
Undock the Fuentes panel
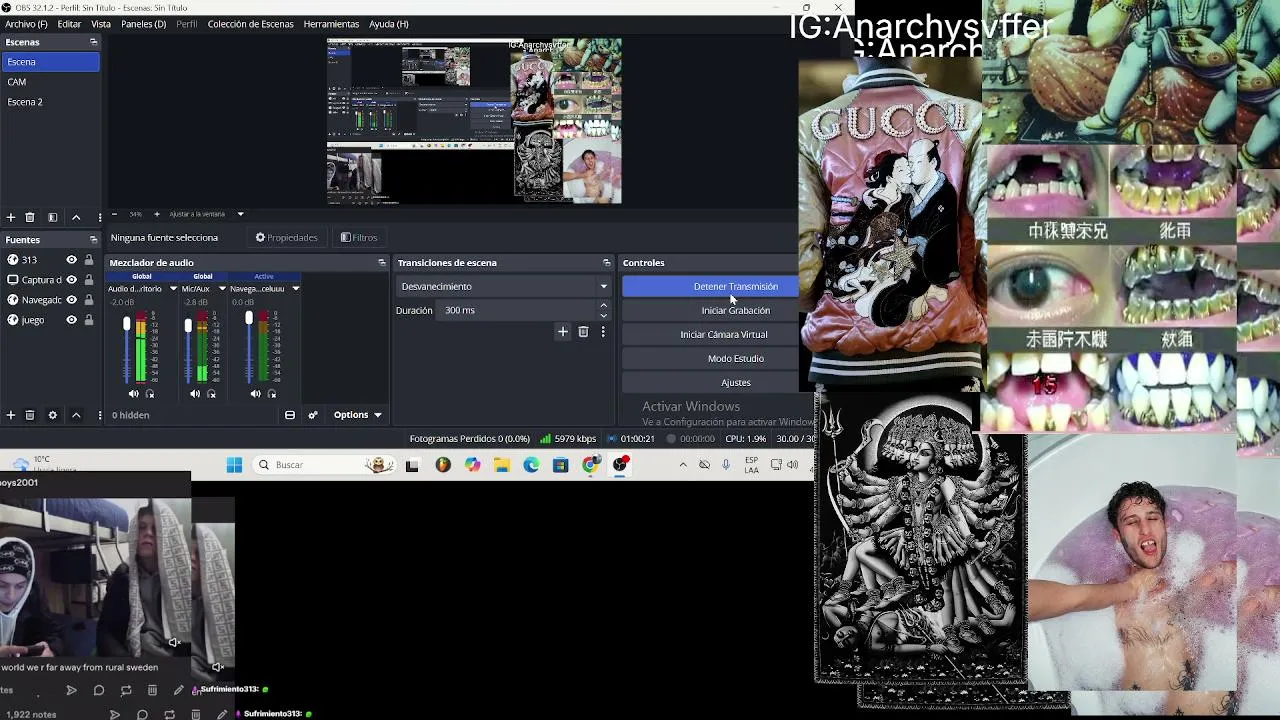point(93,240)
